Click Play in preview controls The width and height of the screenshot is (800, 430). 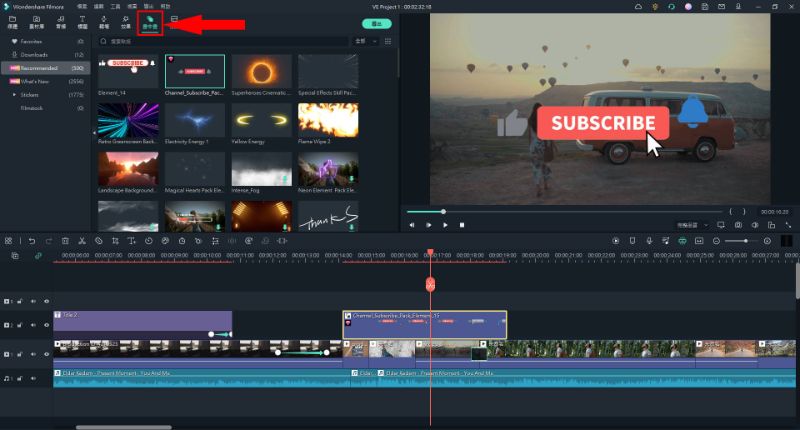click(445, 225)
